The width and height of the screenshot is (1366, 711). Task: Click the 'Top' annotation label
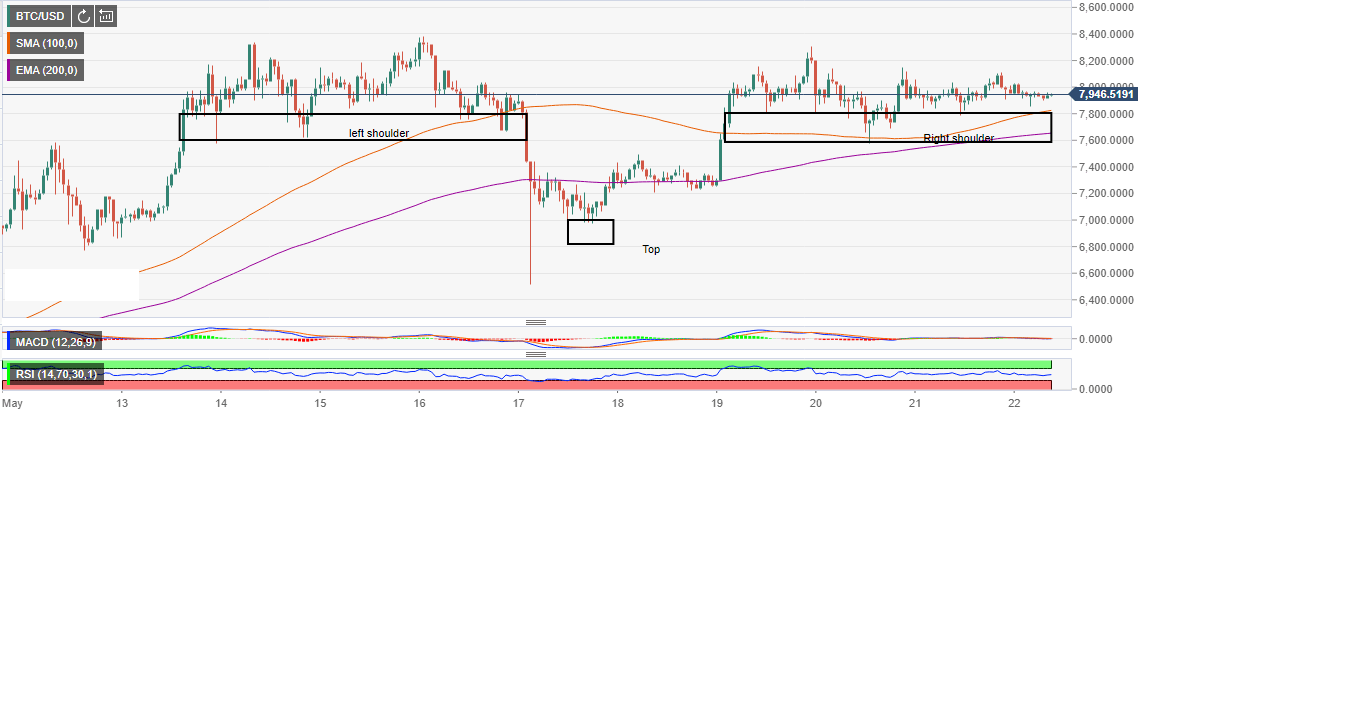(x=651, y=249)
